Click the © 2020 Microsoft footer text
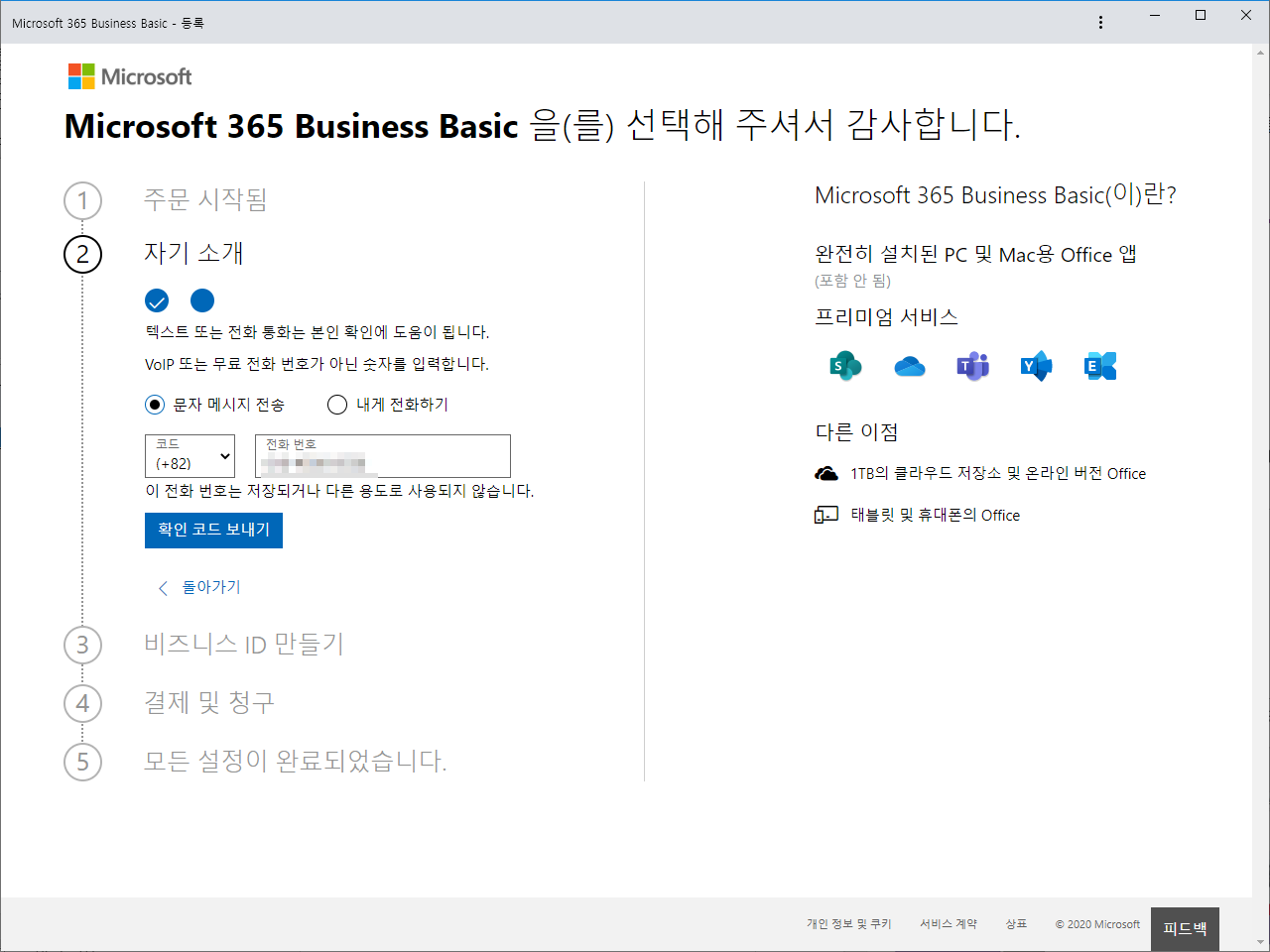 pos(1097,923)
